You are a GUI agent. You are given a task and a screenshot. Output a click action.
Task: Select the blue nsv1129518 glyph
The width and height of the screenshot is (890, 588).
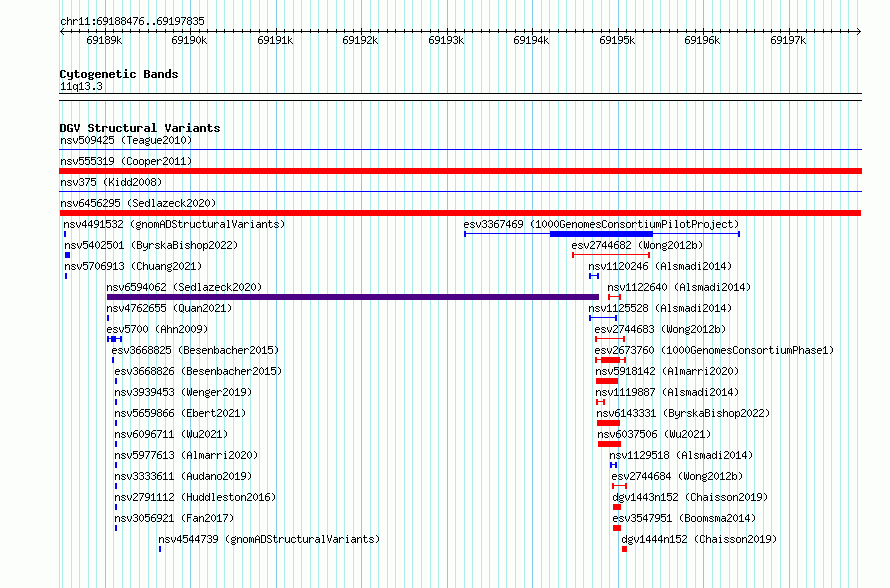tap(614, 465)
